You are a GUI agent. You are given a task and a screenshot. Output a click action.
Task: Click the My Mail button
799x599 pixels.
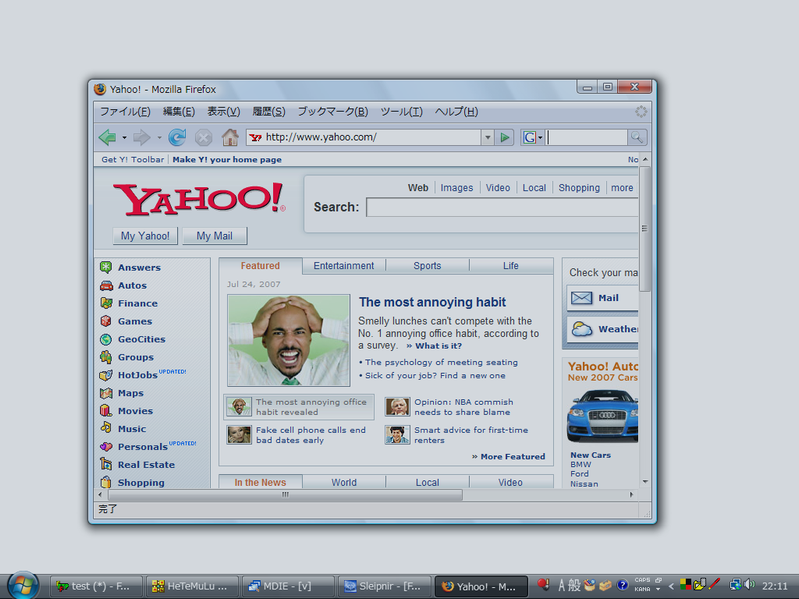coord(215,236)
